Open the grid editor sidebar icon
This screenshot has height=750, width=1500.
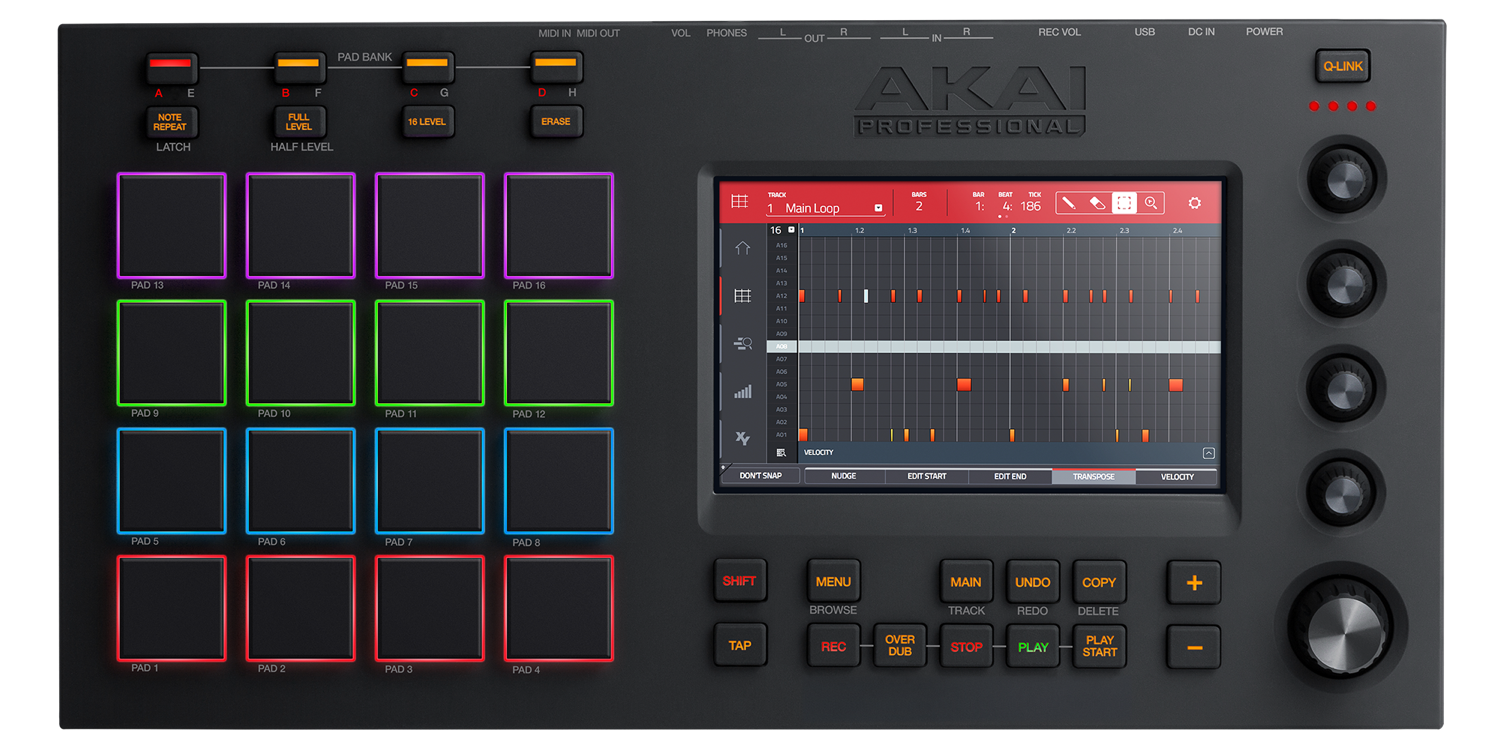pos(742,296)
